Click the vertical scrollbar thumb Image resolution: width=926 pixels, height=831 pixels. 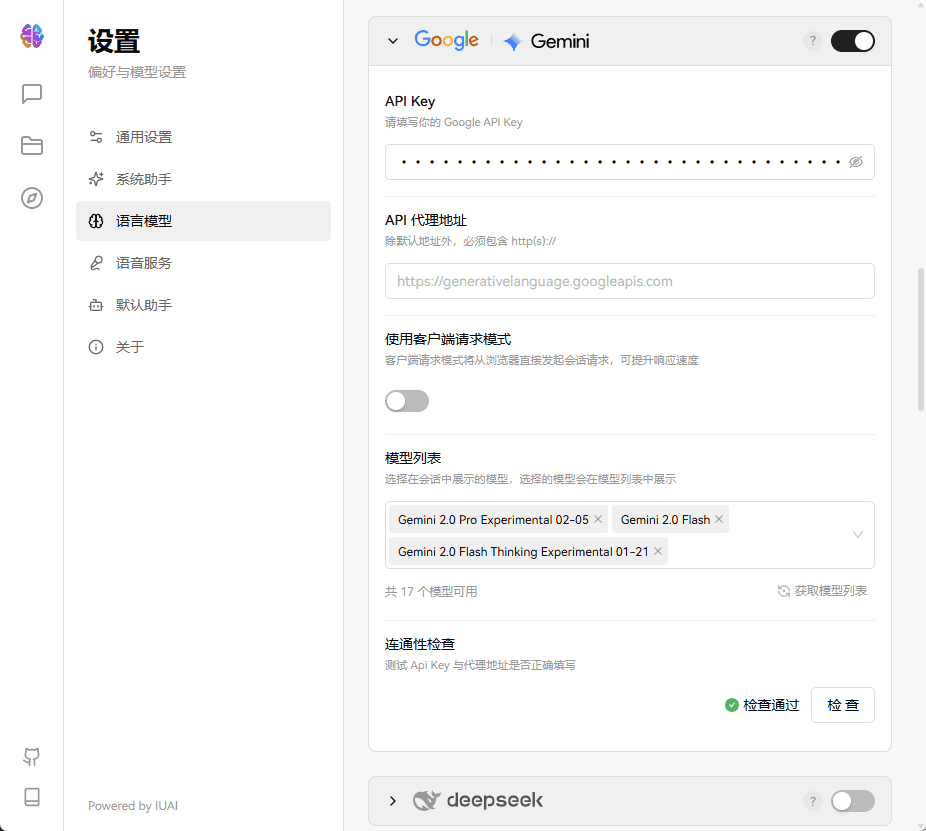click(x=920, y=339)
